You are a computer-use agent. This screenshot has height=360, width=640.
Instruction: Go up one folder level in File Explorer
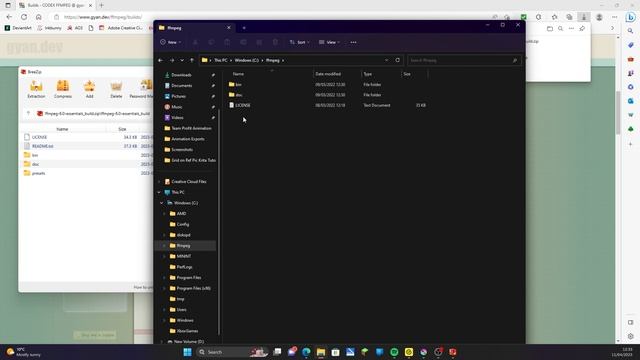click(x=192, y=60)
